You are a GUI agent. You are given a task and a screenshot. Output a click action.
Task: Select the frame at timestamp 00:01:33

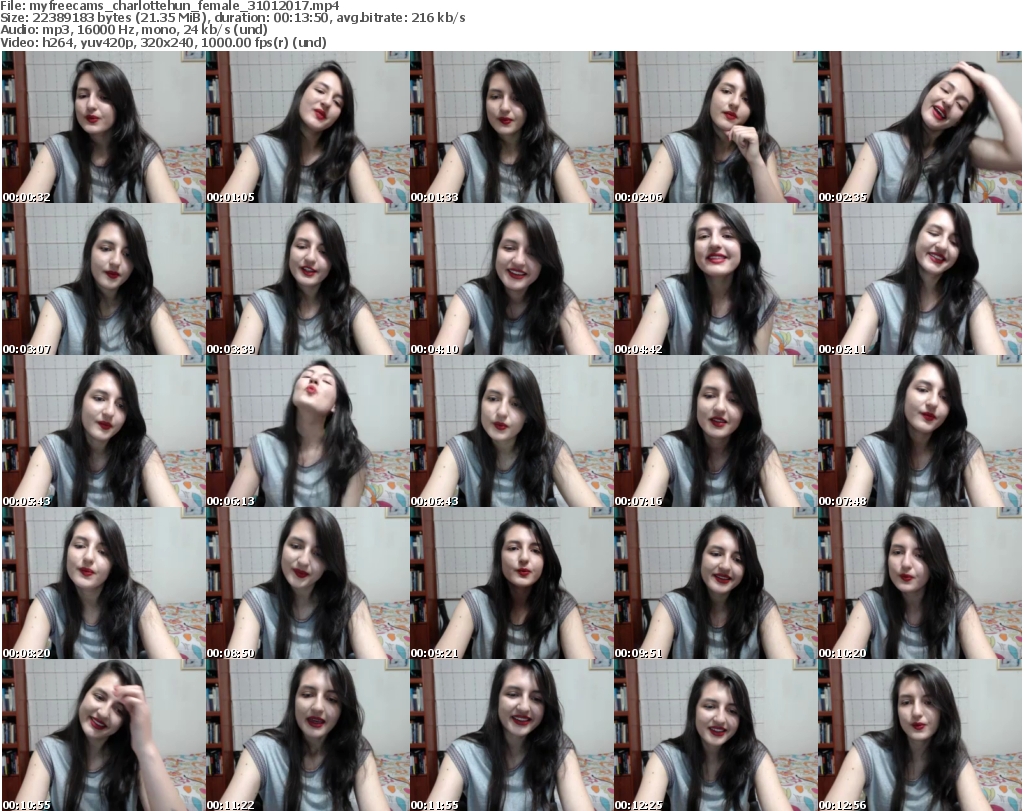tap(510, 127)
